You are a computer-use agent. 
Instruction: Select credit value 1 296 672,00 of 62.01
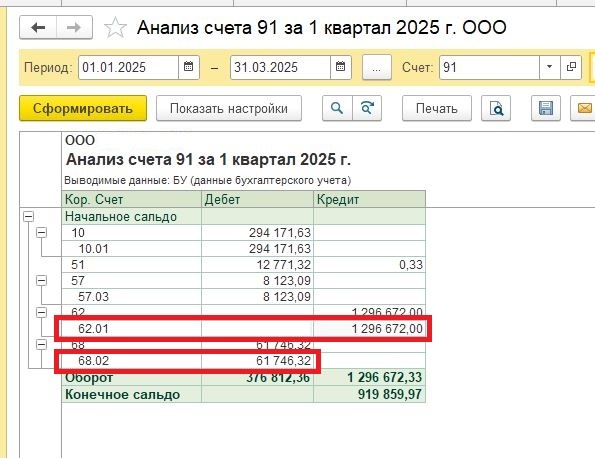(x=387, y=329)
